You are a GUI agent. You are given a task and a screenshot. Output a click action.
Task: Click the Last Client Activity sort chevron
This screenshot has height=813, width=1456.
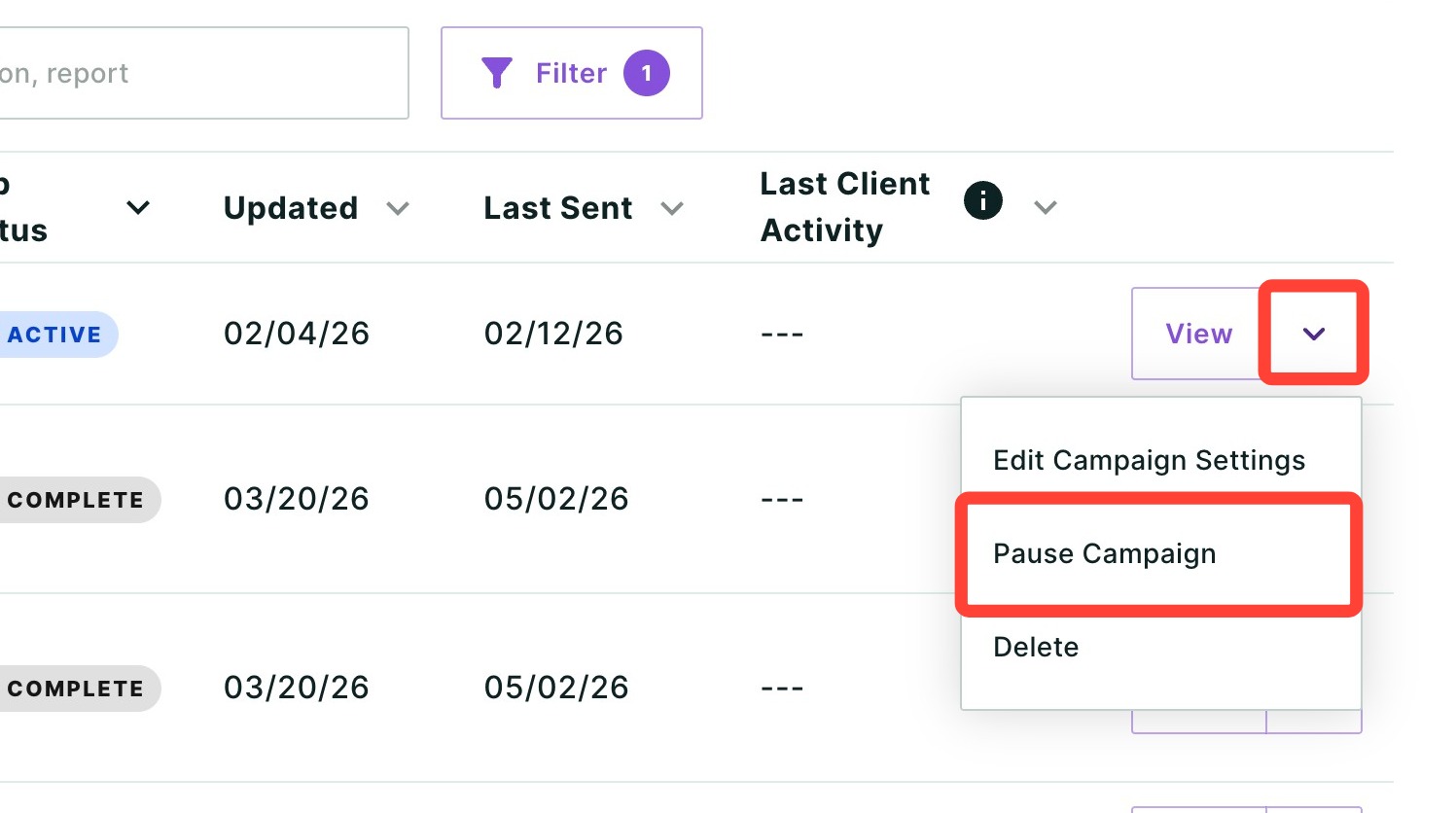1046,207
